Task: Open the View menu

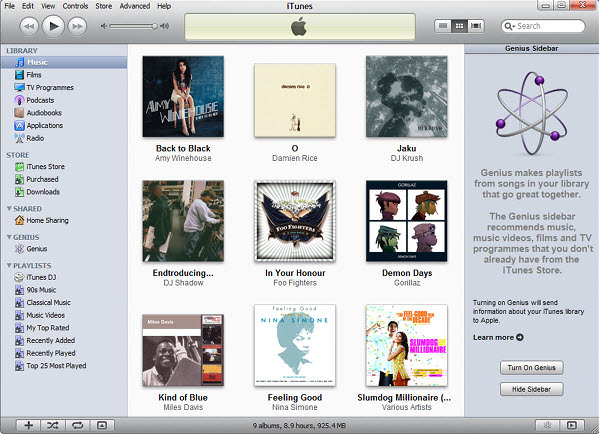Action: [48, 6]
